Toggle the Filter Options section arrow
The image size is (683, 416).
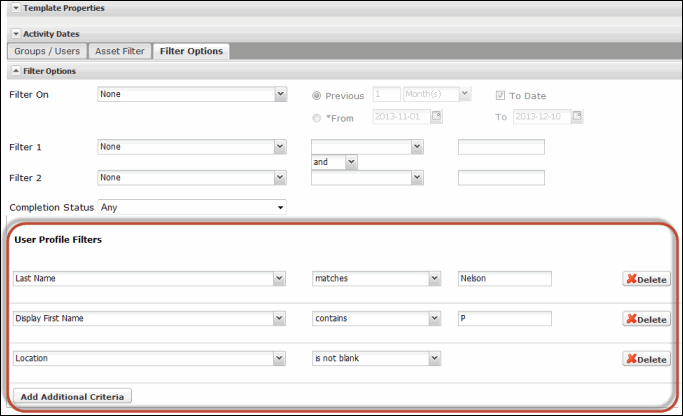[x=16, y=71]
